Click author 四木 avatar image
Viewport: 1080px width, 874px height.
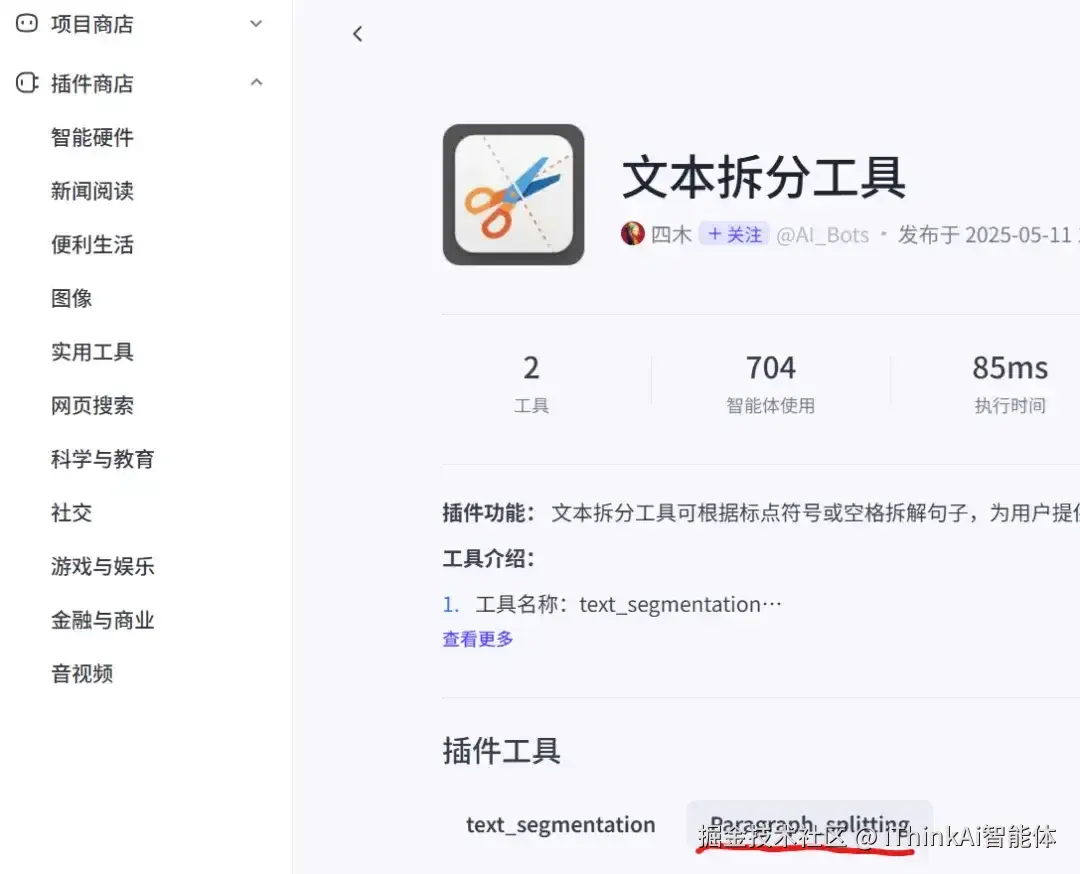coord(632,234)
